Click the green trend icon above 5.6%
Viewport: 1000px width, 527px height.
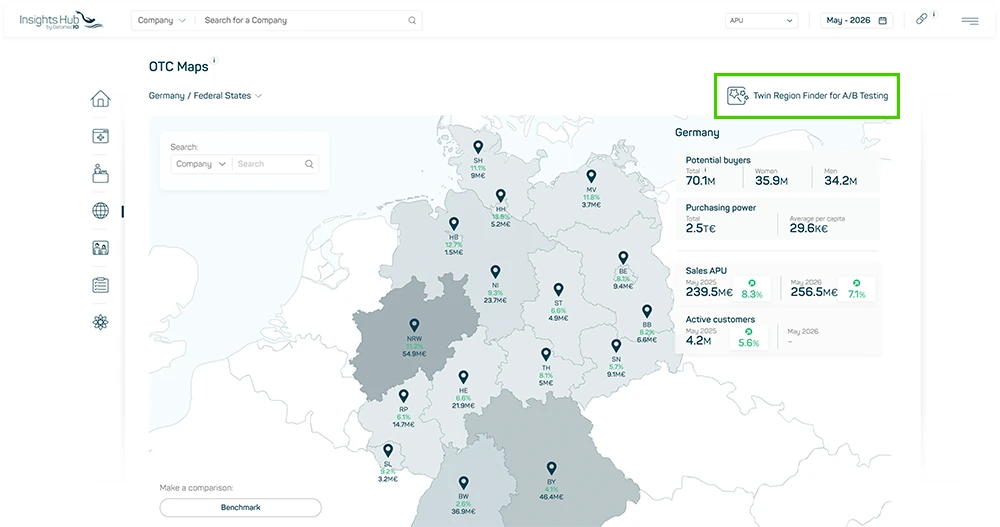click(x=749, y=332)
